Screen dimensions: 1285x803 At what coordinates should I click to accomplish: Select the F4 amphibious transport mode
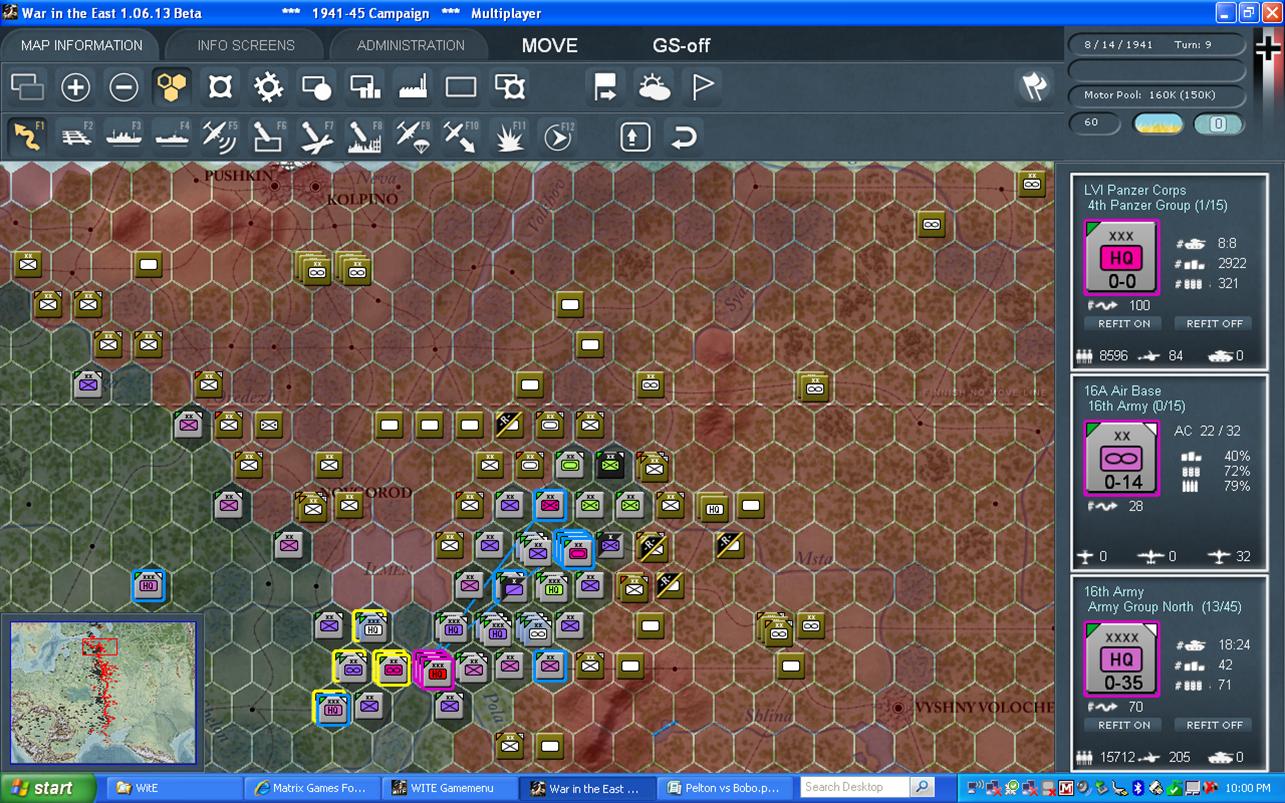(x=172, y=136)
